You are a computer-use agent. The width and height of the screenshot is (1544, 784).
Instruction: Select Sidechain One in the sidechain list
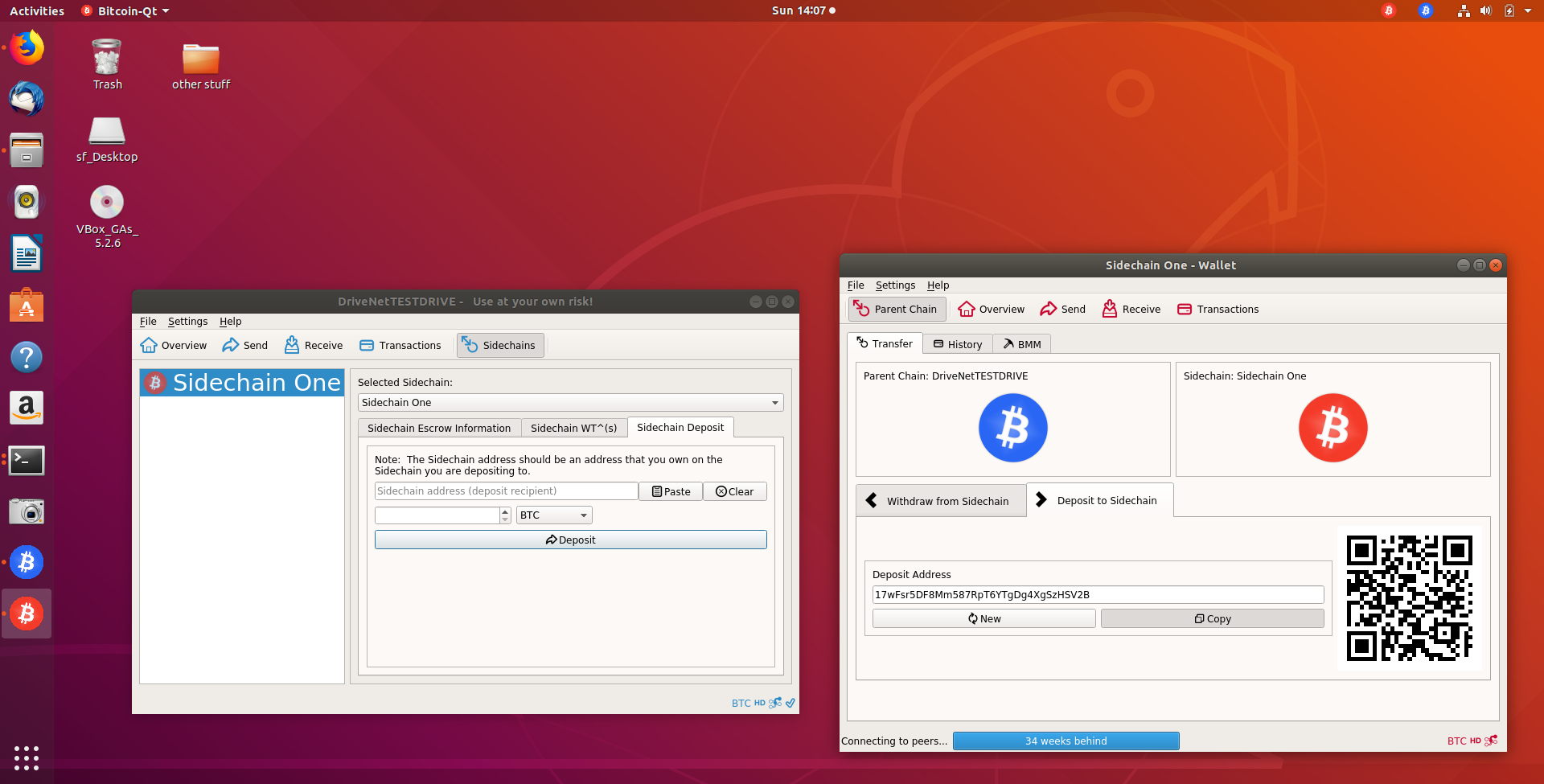click(x=242, y=383)
